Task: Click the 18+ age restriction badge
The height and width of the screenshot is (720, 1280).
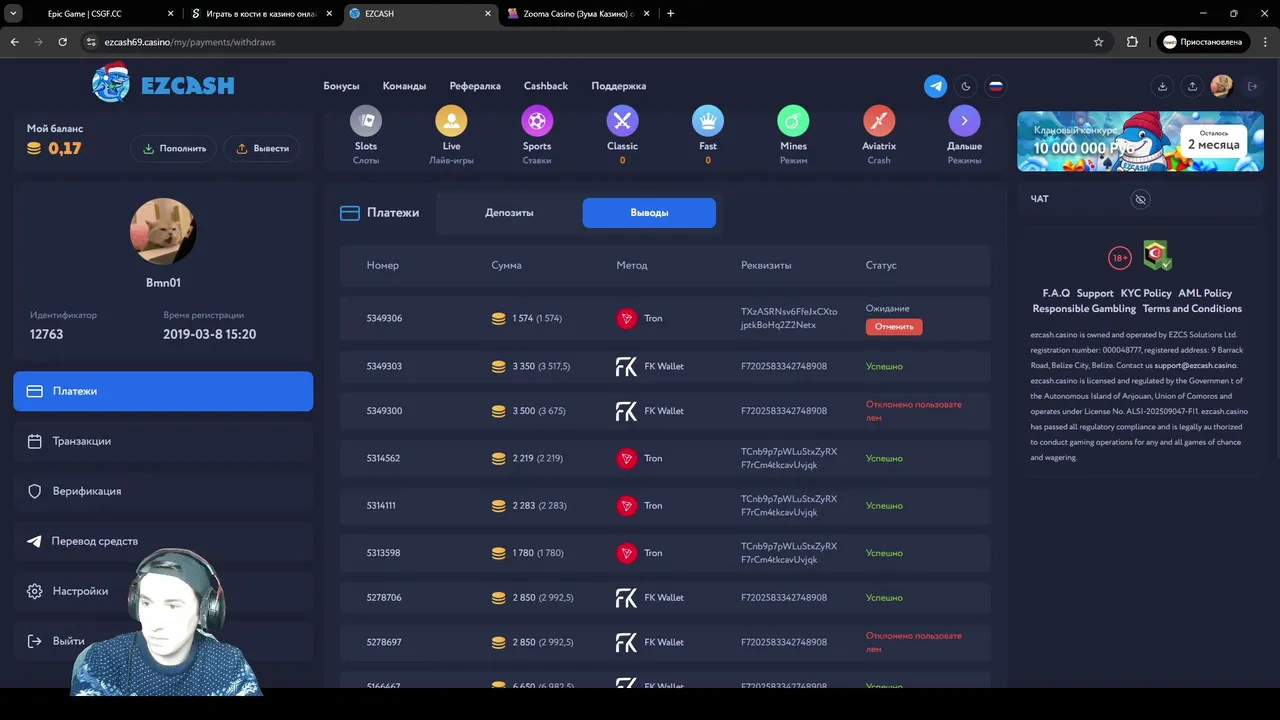Action: [x=1120, y=258]
